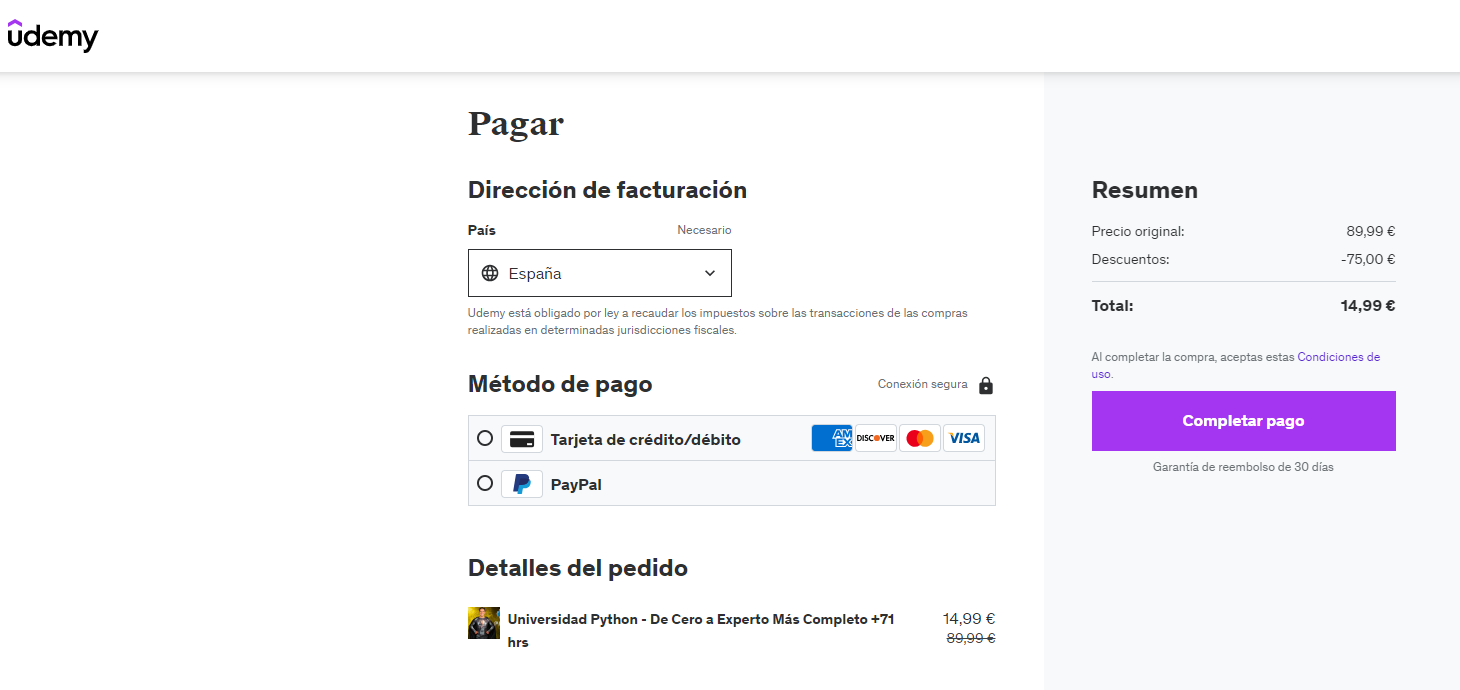Viewport: 1460px width, 690px height.
Task: Click the Total 14,99 € amount
Action: (x=1368, y=306)
